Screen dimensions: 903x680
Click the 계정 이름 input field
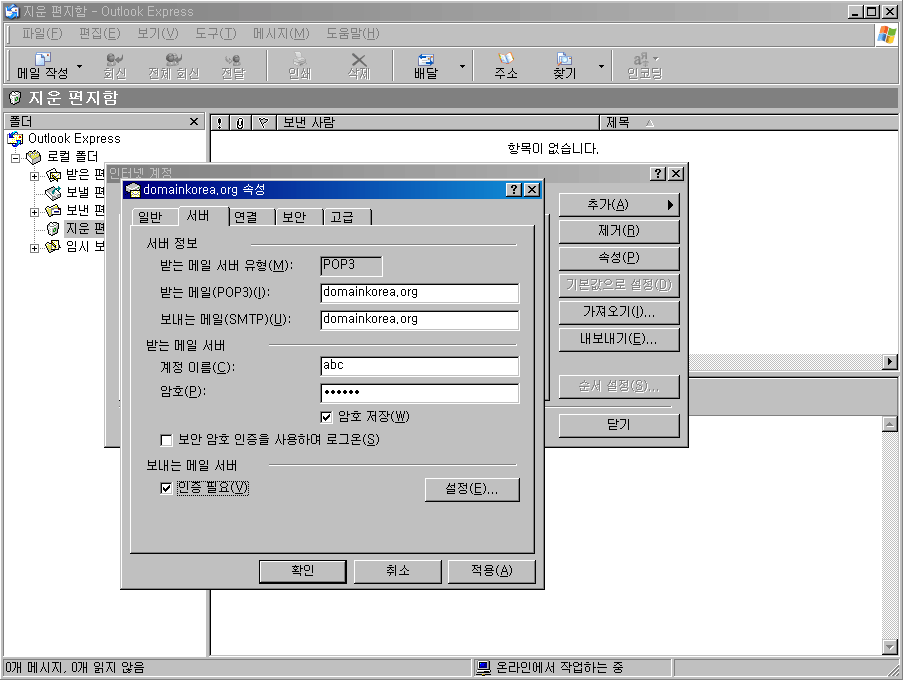click(419, 366)
